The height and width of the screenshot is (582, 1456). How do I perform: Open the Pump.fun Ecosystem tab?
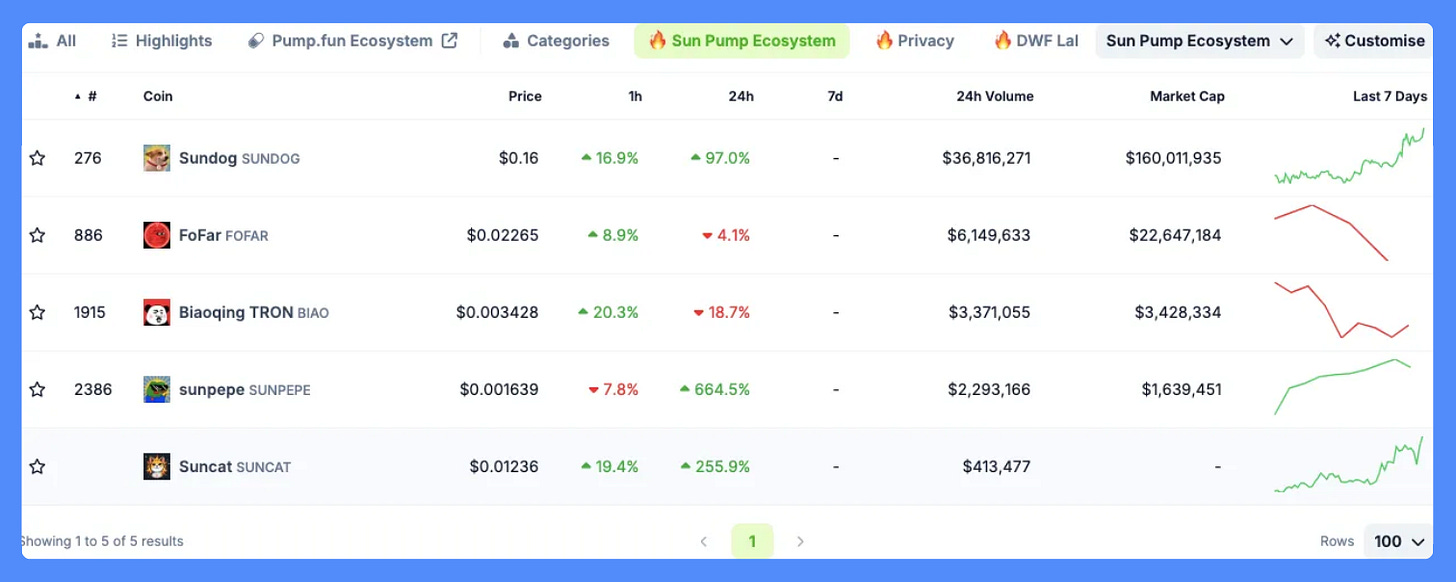(x=352, y=41)
